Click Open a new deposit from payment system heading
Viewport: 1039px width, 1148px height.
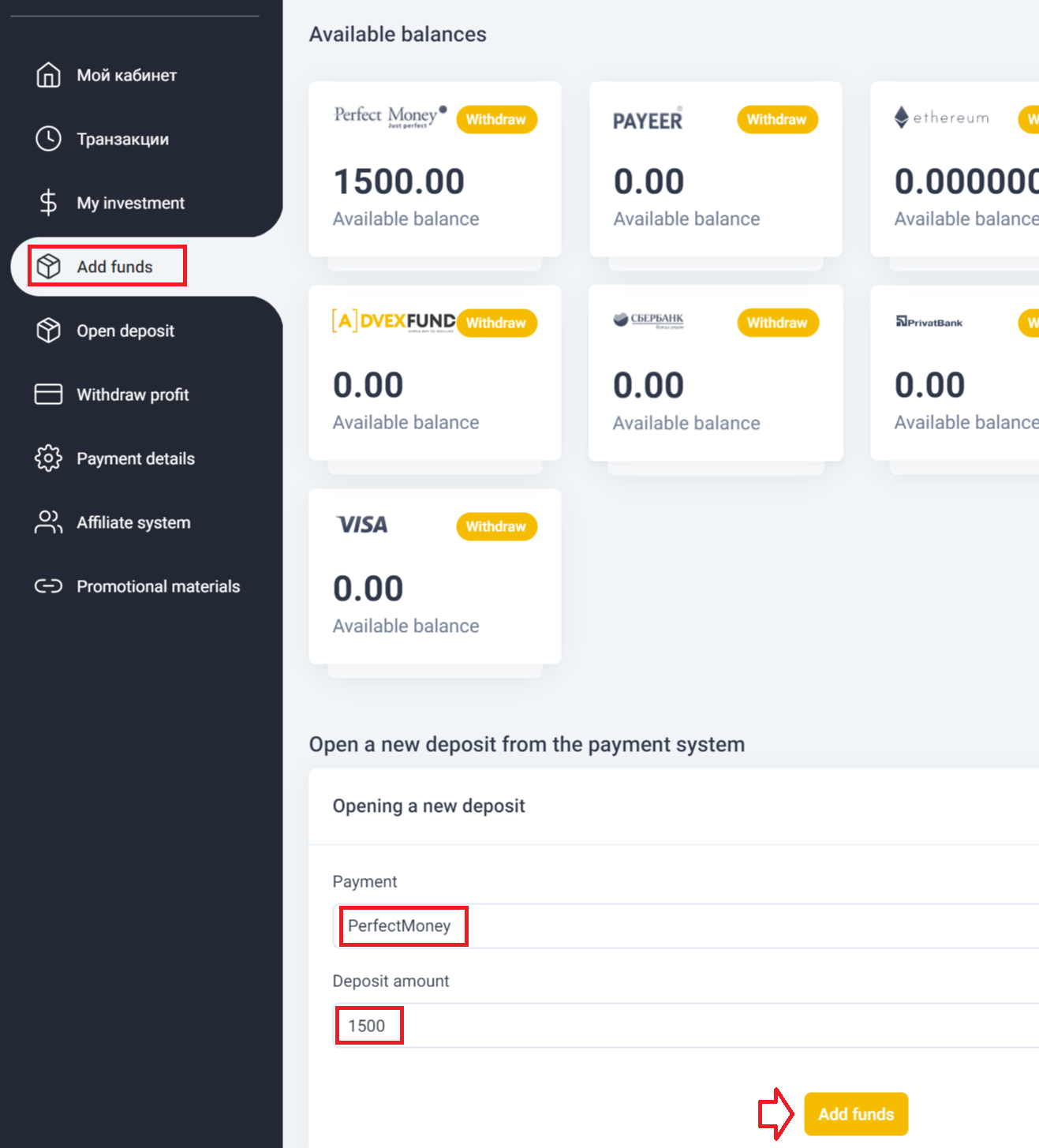527,744
